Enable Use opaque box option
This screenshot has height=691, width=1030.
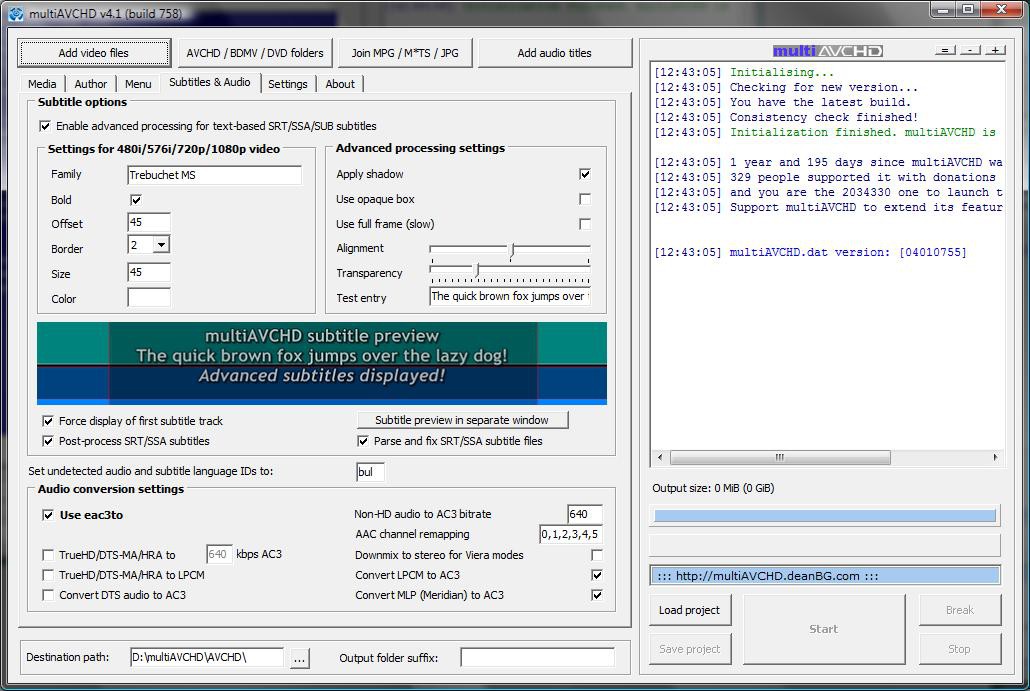pyautogui.click(x=585, y=199)
